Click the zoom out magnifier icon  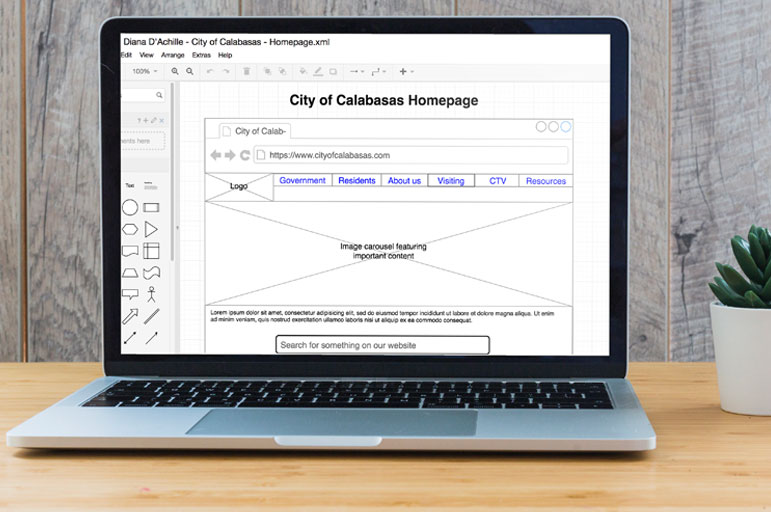pos(190,72)
